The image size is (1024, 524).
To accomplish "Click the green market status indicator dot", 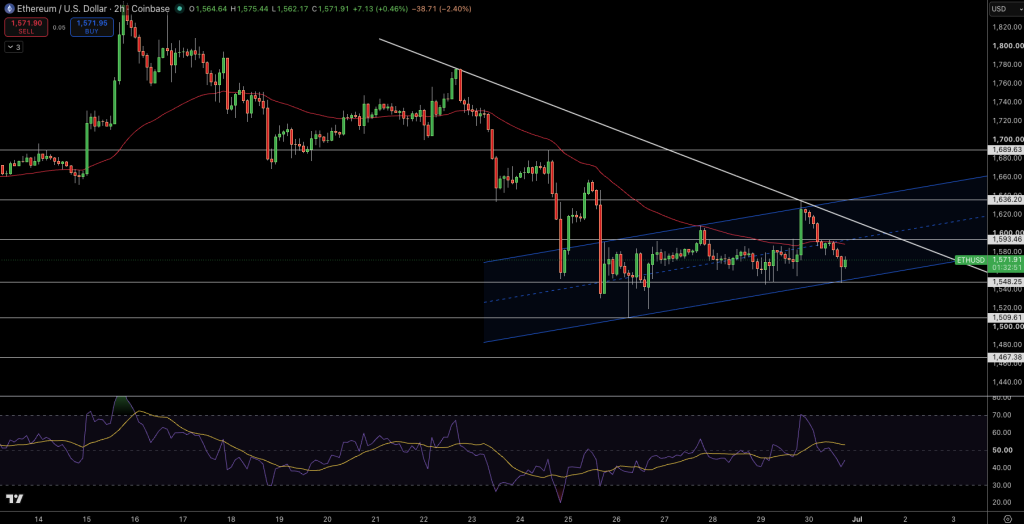I will click(x=180, y=9).
